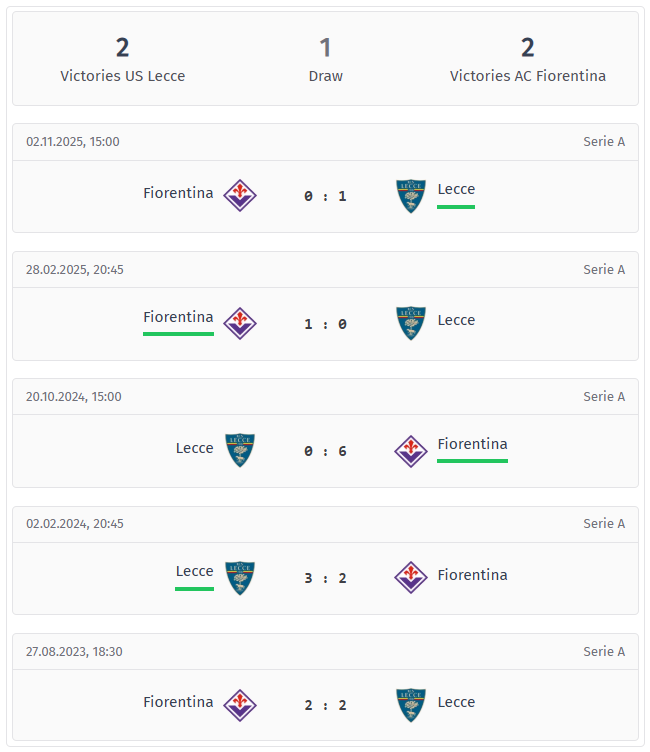This screenshot has width=650, height=752.
Task: Open the 0 : 6 score result
Action: (325, 451)
